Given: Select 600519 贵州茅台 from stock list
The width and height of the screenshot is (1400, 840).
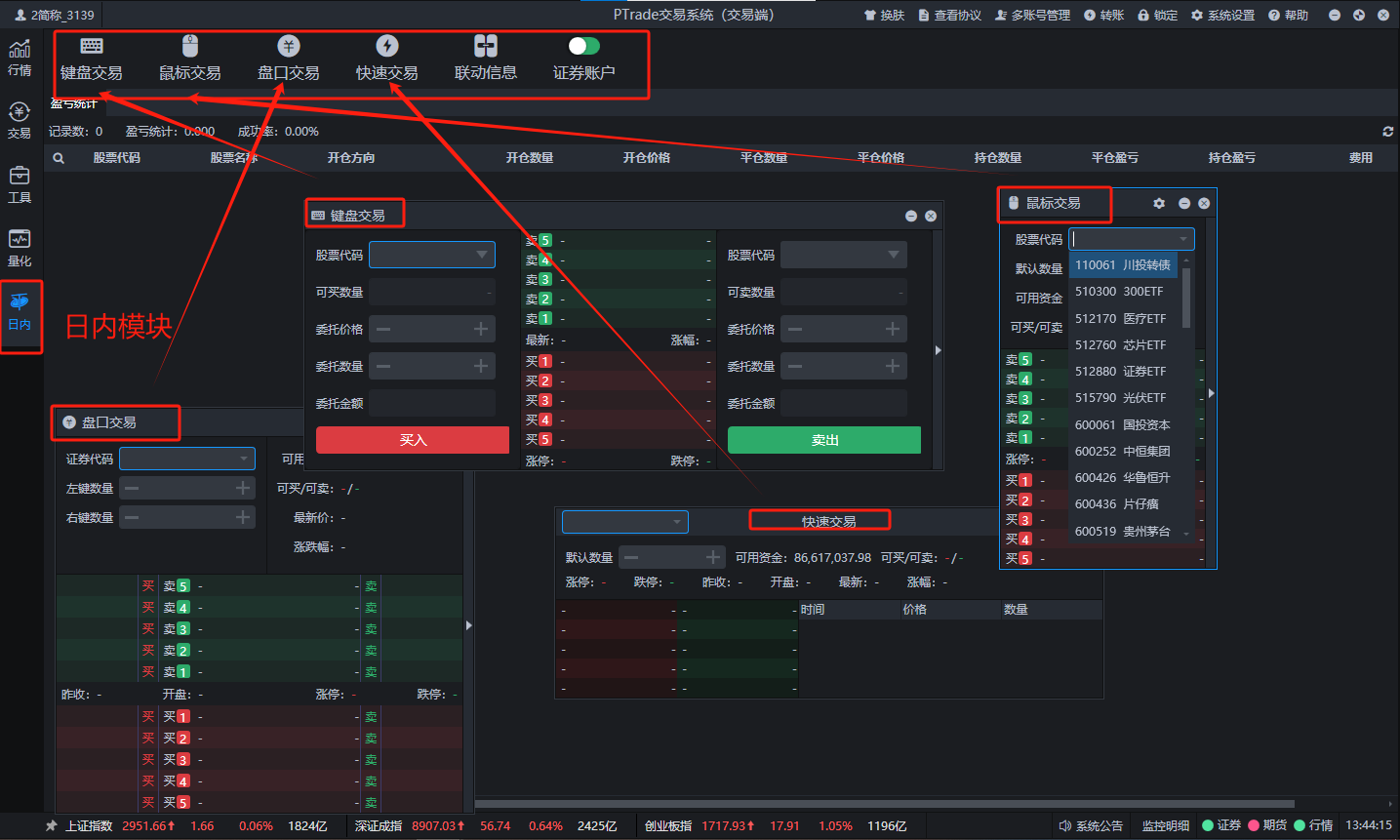Looking at the screenshot, I should click(x=1122, y=532).
